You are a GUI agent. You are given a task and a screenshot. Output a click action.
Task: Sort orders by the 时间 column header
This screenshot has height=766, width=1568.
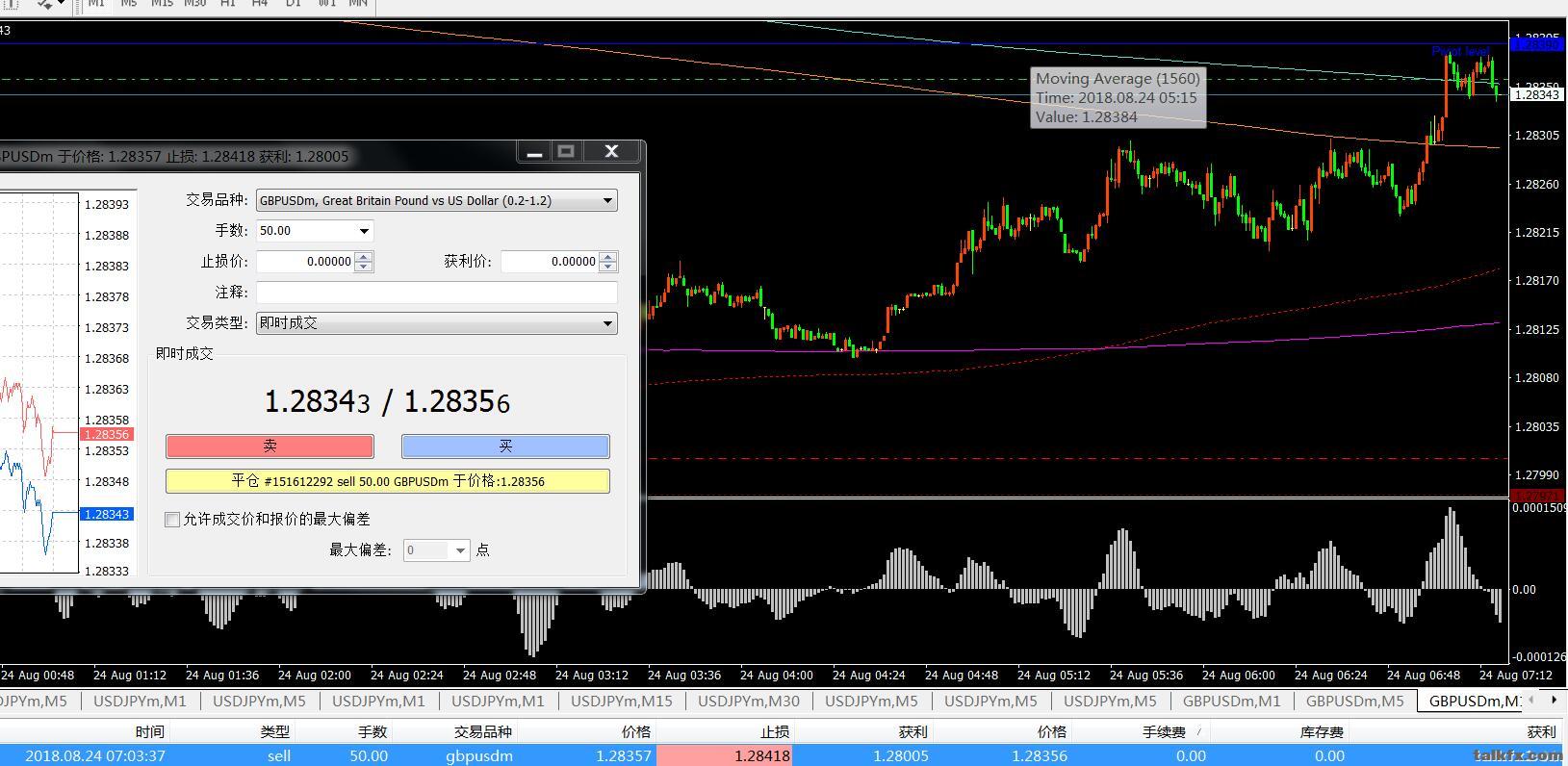[x=149, y=732]
